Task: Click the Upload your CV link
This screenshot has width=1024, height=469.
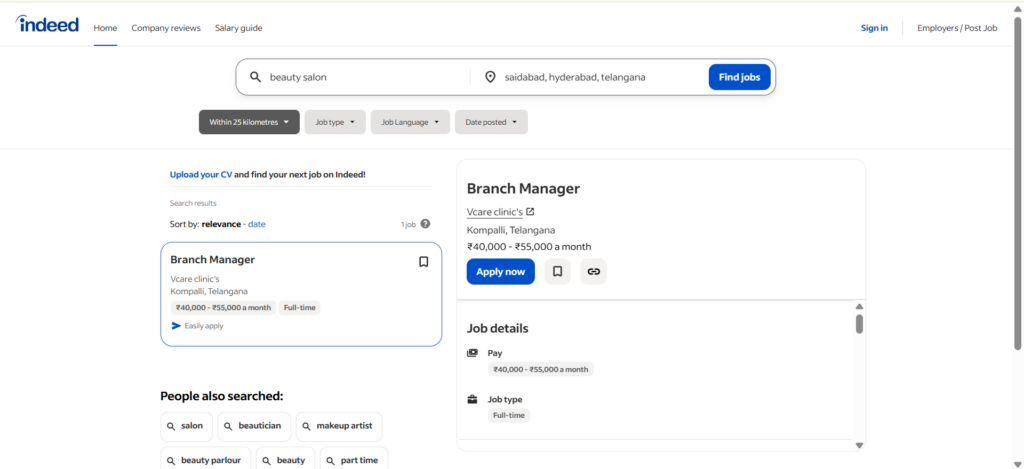Action: tap(201, 174)
